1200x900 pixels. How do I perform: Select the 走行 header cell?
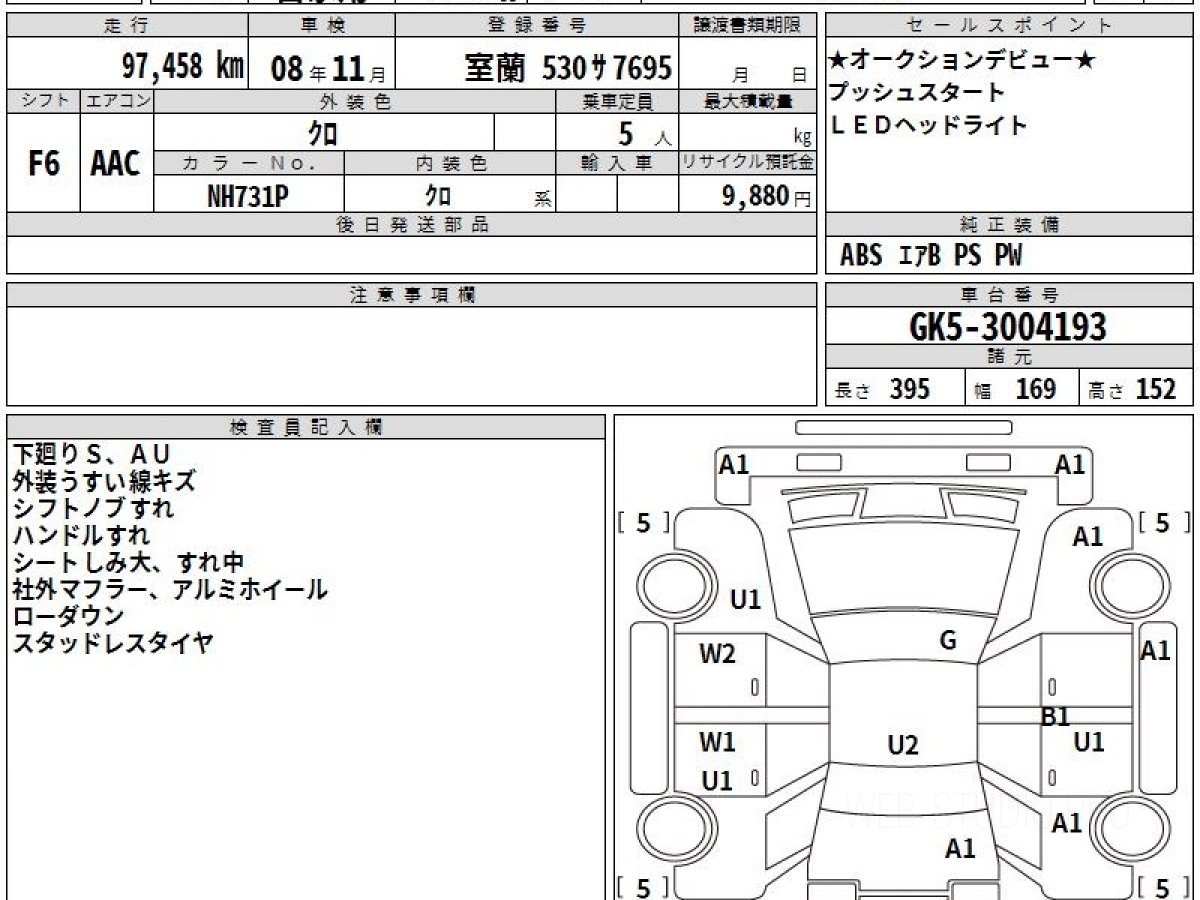(x=127, y=26)
